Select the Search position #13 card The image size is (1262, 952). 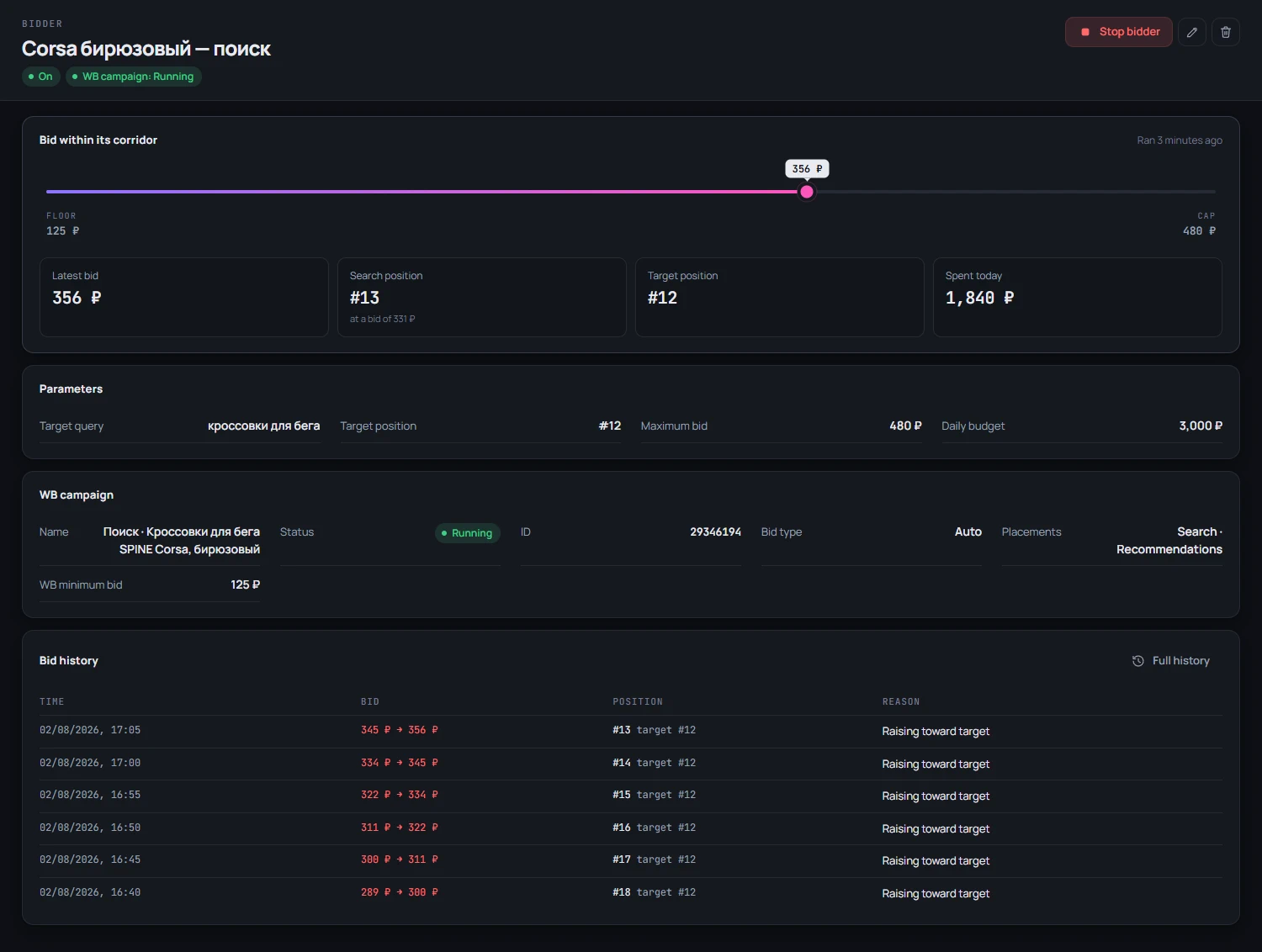pyautogui.click(x=481, y=297)
